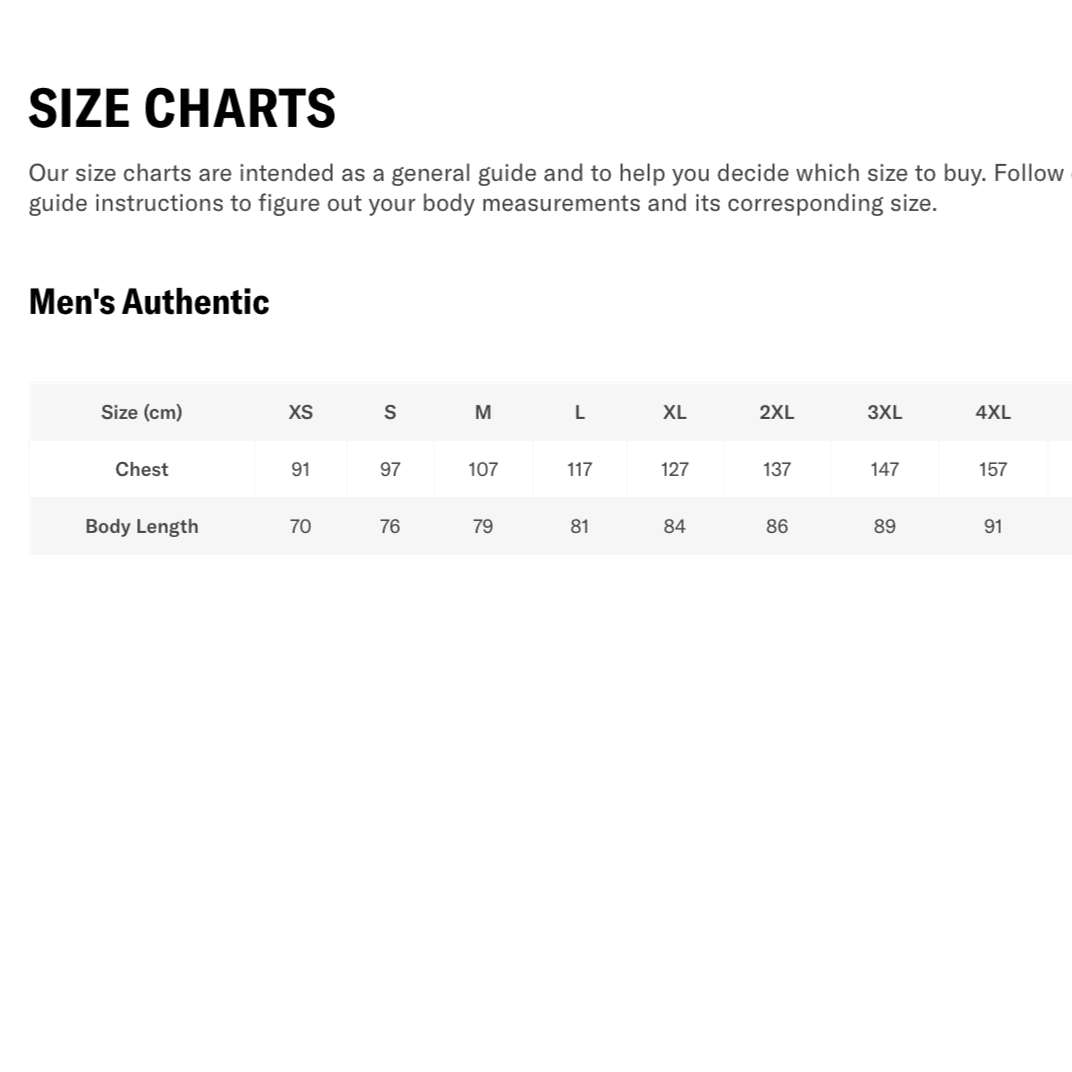Select the 4XL size column header
The image size is (1072, 1072).
coord(993,412)
